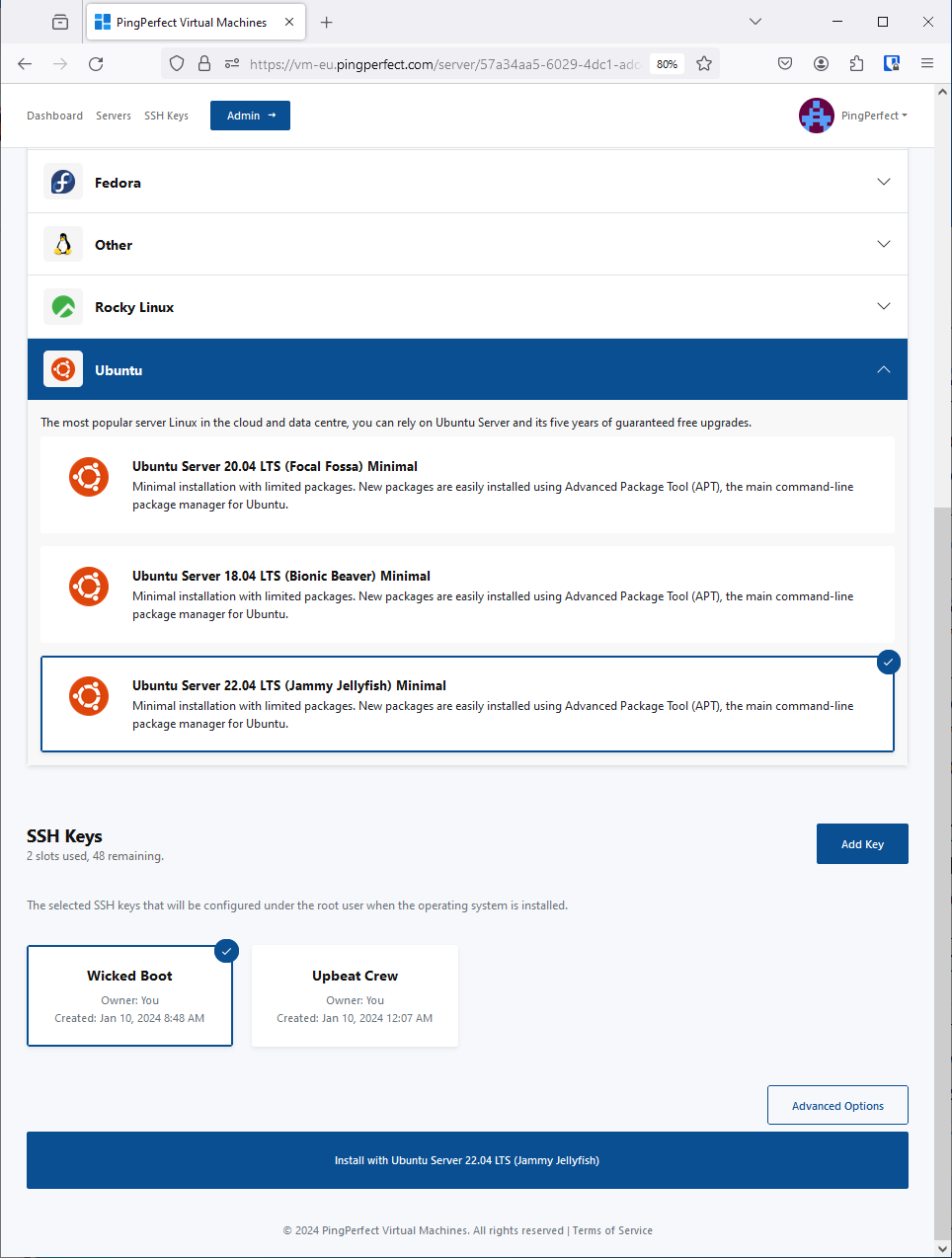The height and width of the screenshot is (1258, 952).
Task: Click the Rocky Linux logo icon
Action: (63, 307)
